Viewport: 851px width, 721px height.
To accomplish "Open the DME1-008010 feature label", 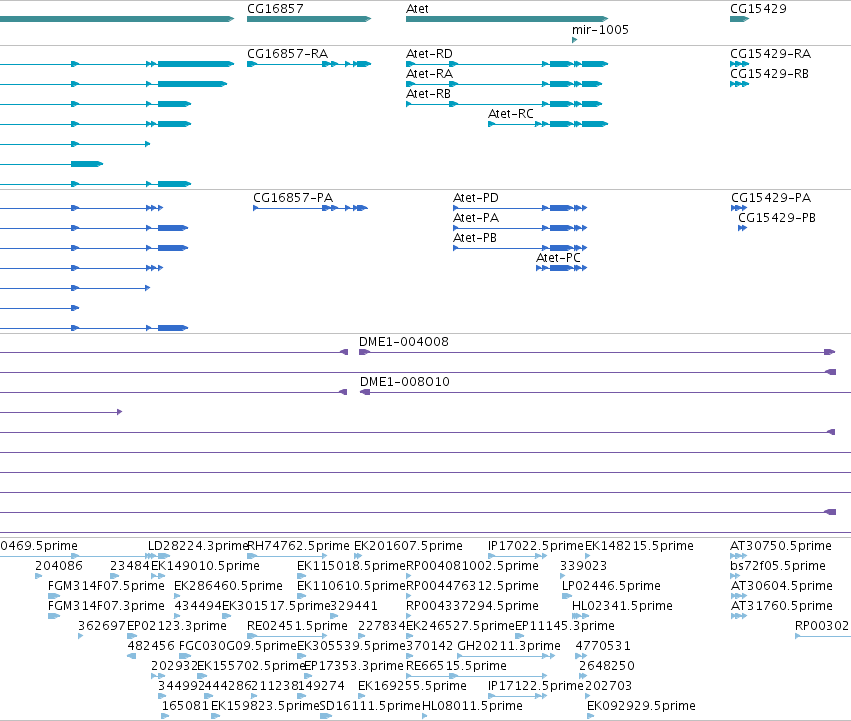I will point(405,382).
